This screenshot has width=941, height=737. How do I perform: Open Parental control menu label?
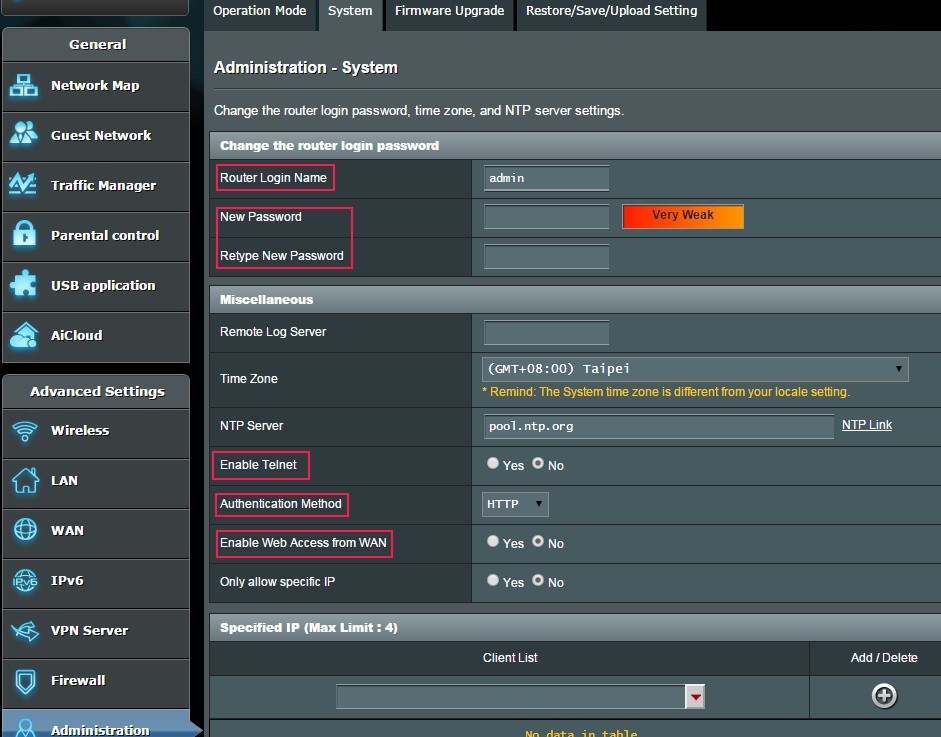point(105,235)
